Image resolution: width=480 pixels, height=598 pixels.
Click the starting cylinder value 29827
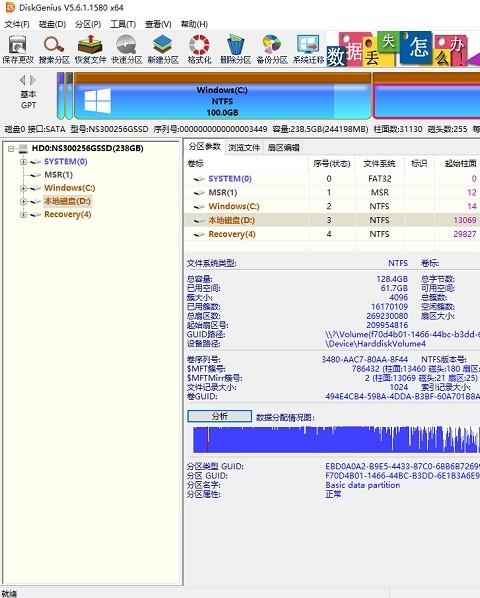[465, 234]
